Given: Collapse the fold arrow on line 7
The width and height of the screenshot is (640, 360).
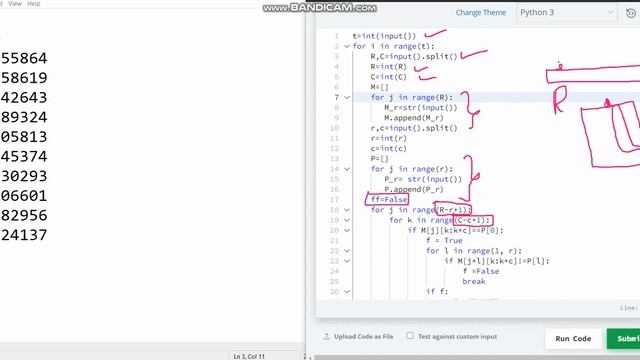Looking at the screenshot, I should (347, 98).
